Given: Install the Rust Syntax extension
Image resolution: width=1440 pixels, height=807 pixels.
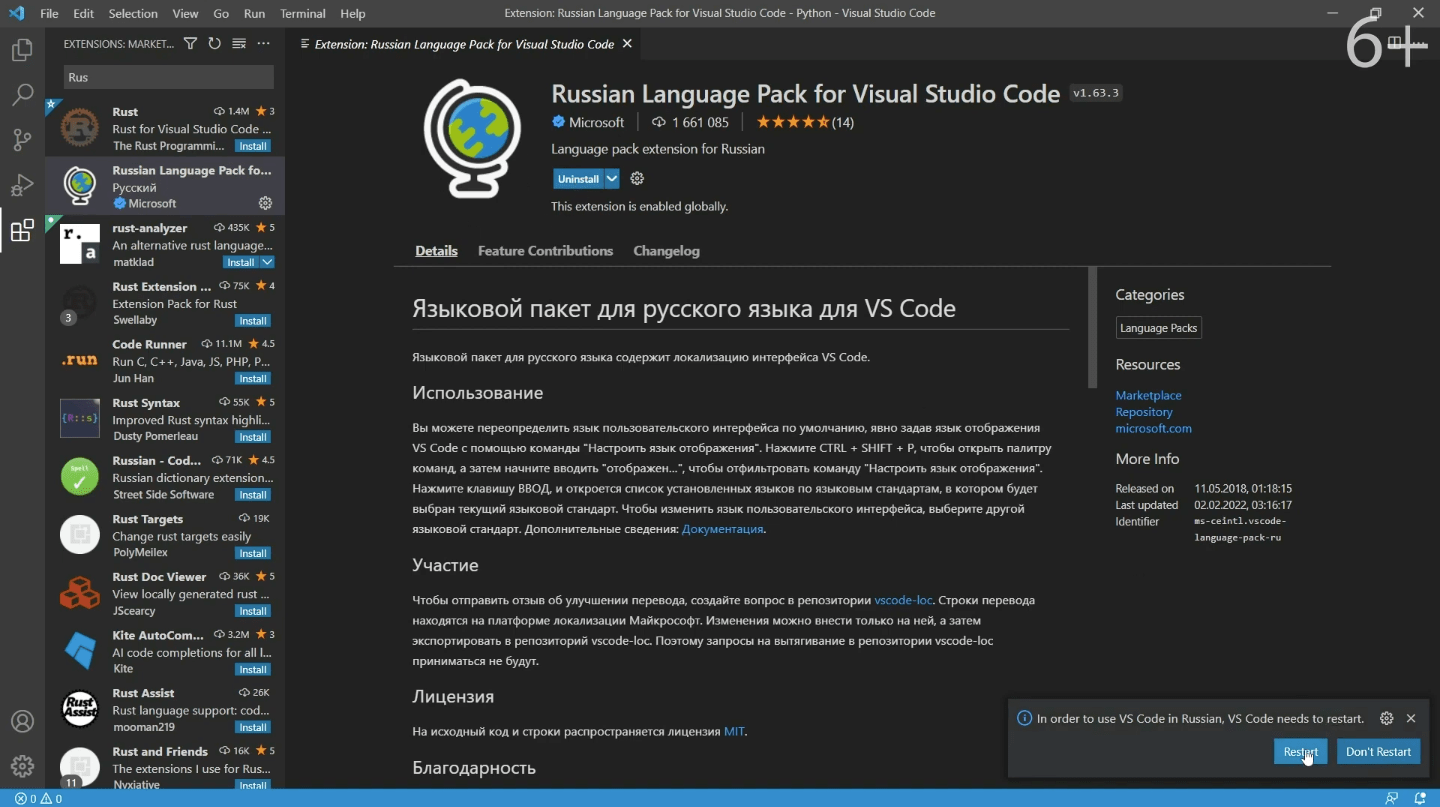Looking at the screenshot, I should pos(253,437).
